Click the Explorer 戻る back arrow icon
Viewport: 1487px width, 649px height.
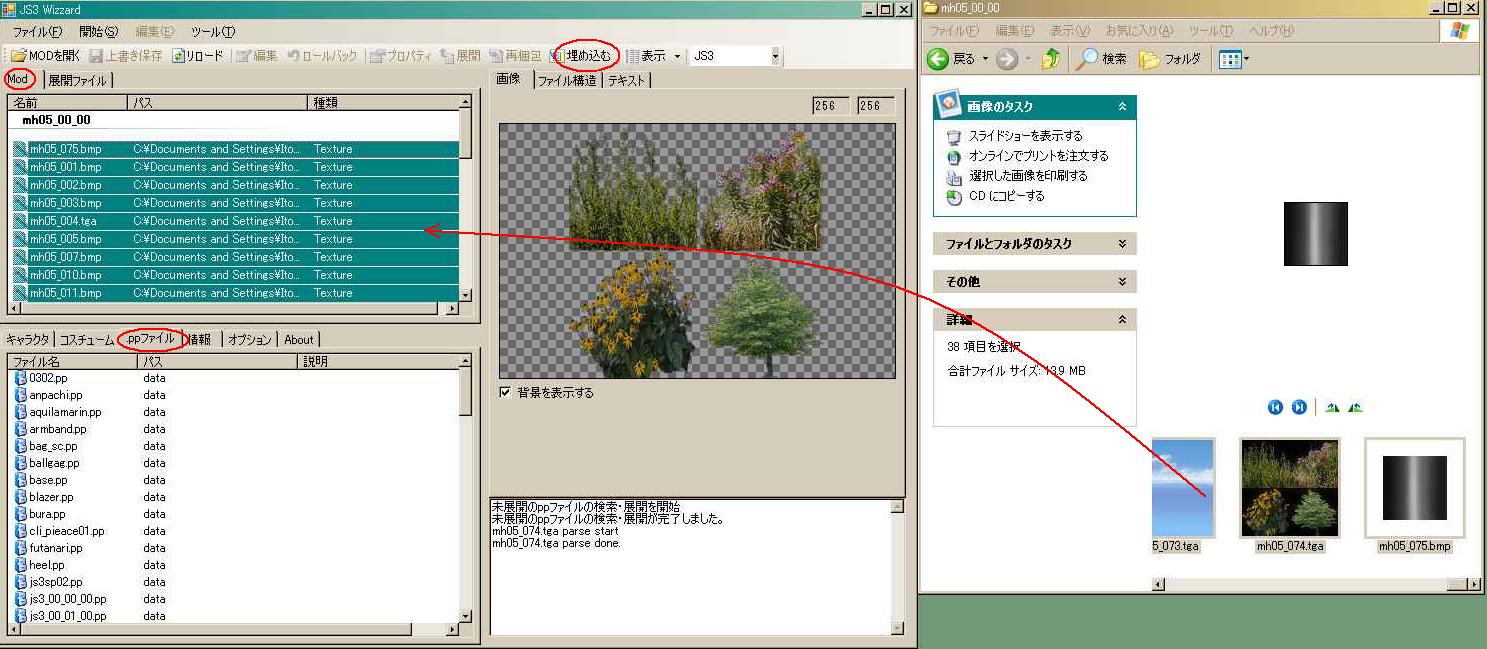[x=938, y=59]
